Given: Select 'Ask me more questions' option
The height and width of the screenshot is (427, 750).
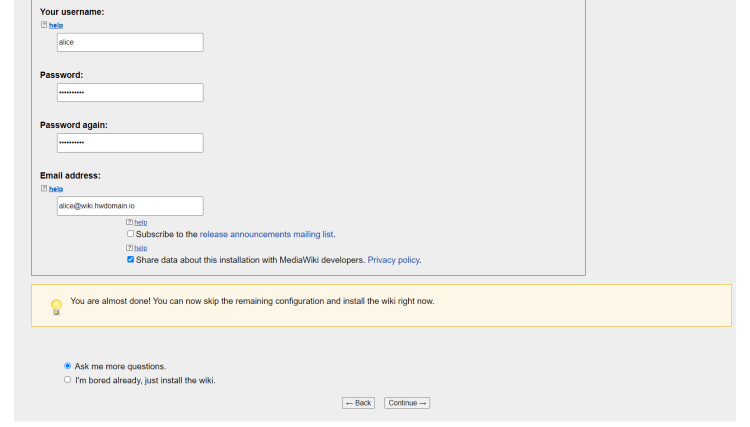Looking at the screenshot, I should 68,366.
